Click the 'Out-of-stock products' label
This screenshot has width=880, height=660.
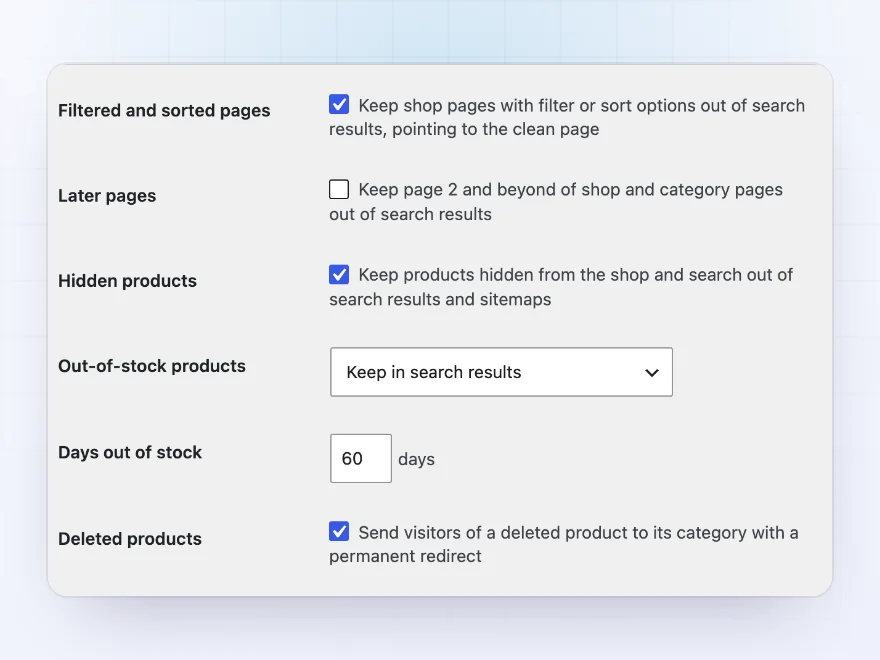[152, 366]
